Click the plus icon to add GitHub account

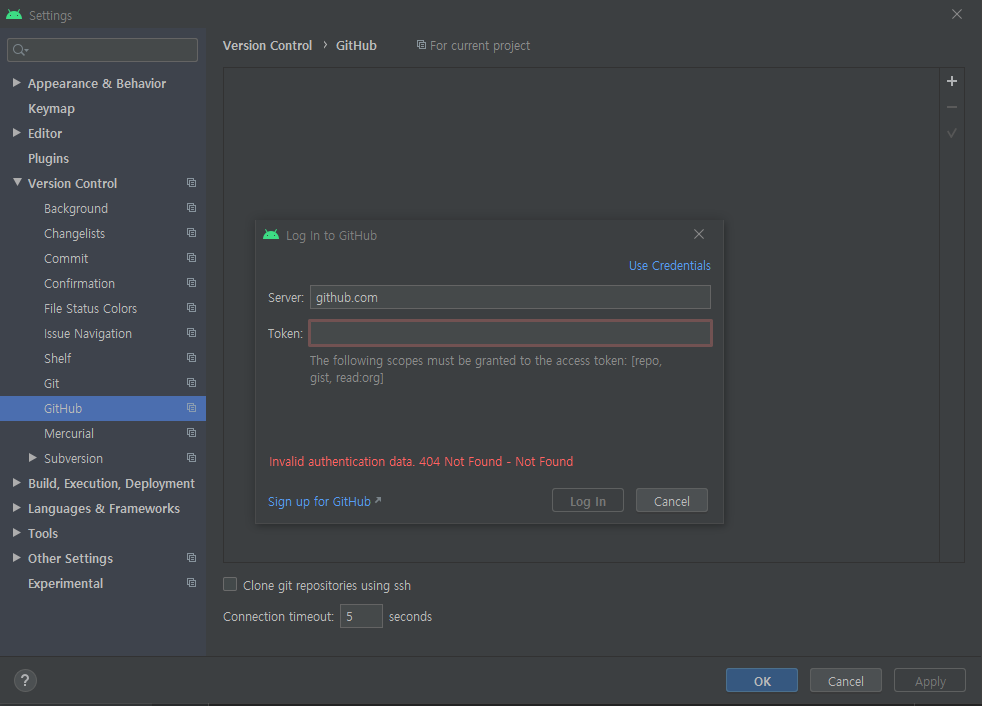[952, 81]
